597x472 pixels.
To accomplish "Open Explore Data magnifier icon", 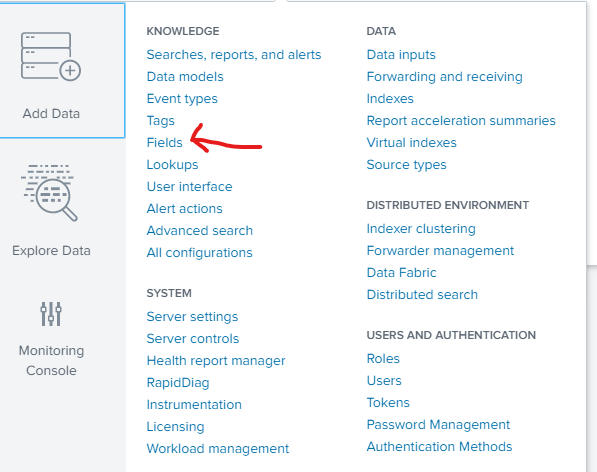I will (49, 193).
